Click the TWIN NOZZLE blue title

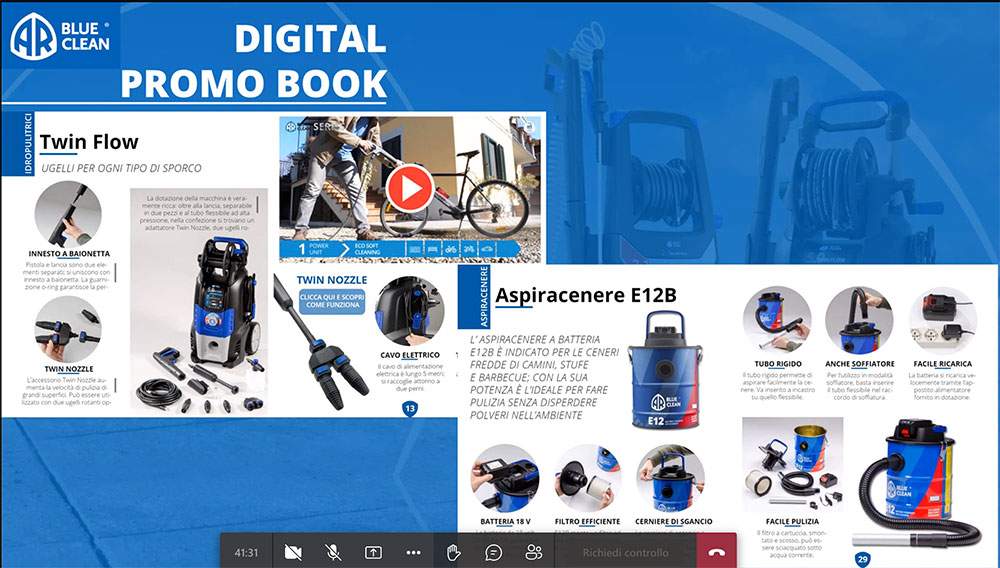coord(332,280)
